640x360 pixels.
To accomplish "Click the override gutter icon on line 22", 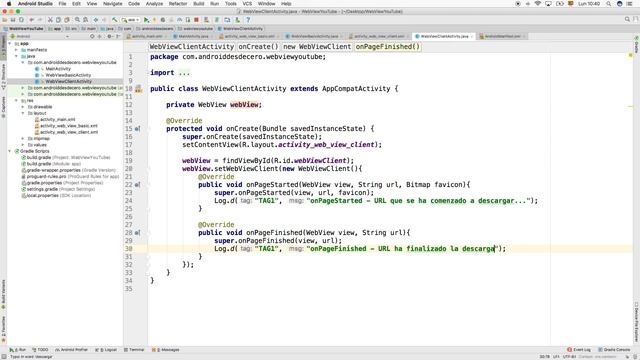I will (138, 184).
